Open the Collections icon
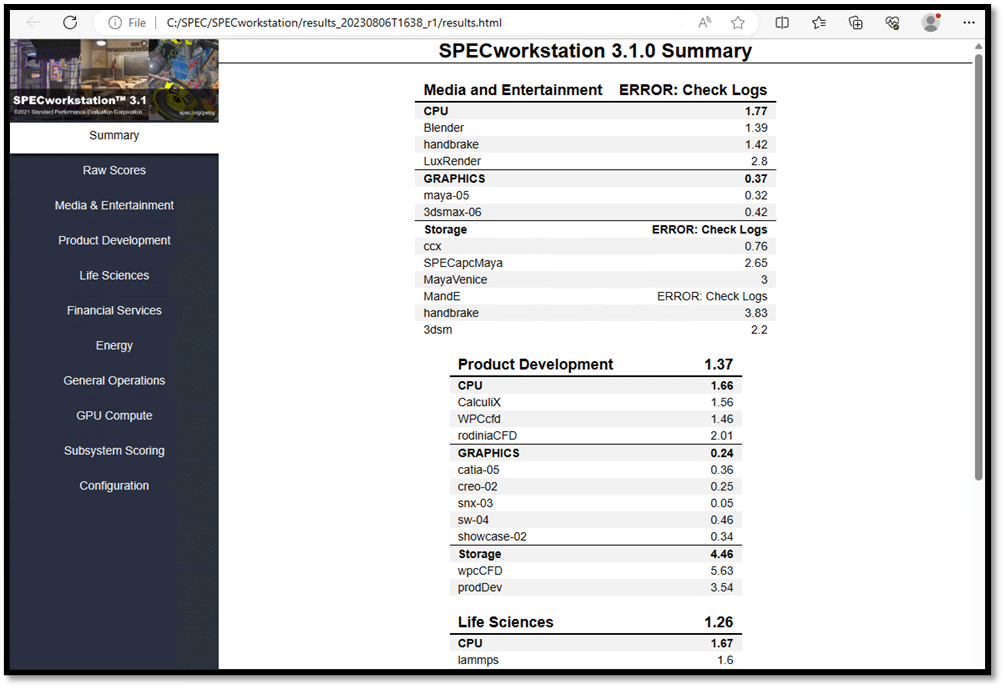This screenshot has width=1004, height=688. 855,22
